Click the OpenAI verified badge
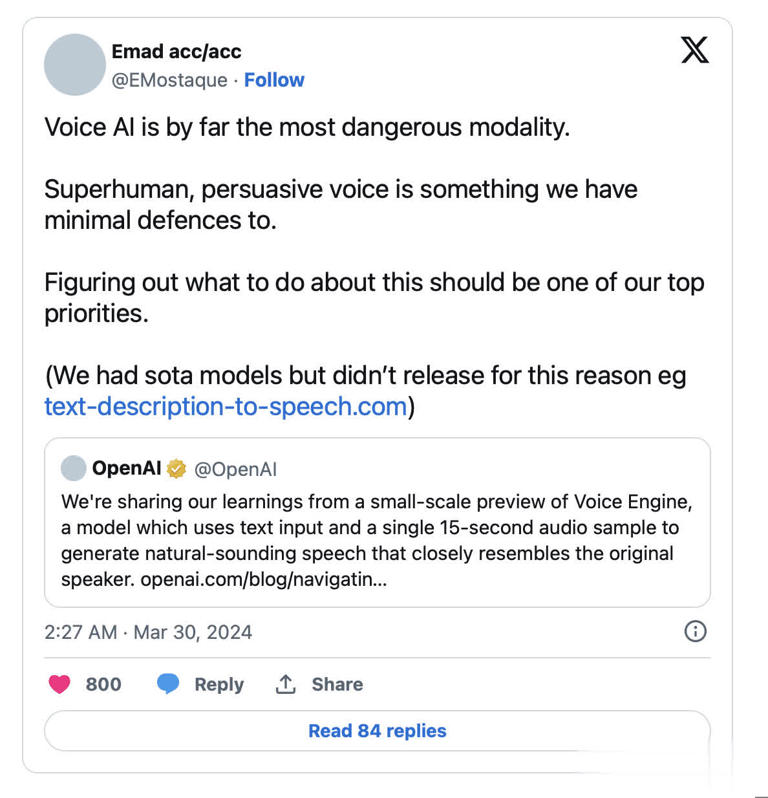The height and width of the screenshot is (798, 768). (177, 468)
